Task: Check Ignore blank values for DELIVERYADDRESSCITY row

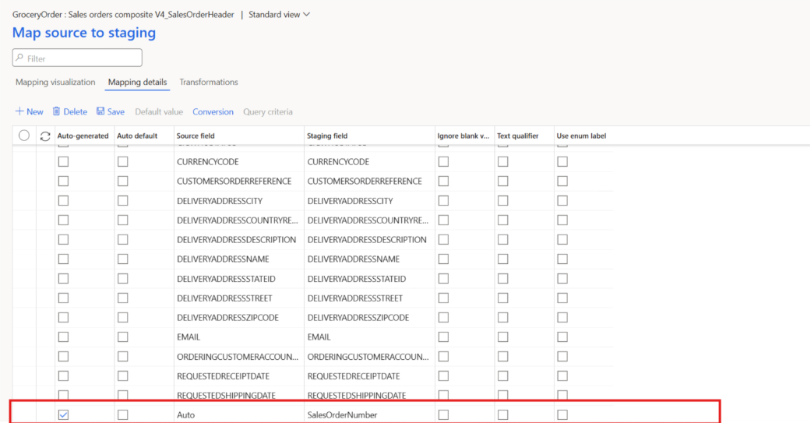Action: [443, 200]
